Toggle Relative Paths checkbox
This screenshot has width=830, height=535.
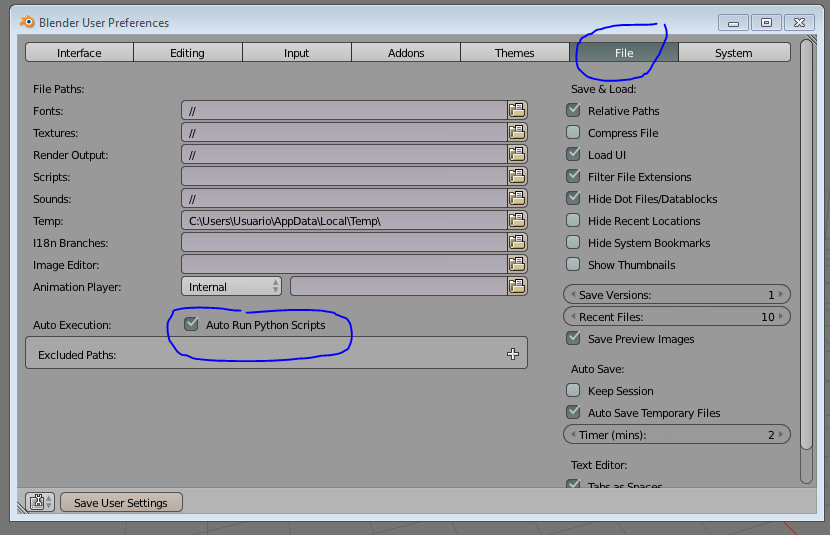click(573, 110)
